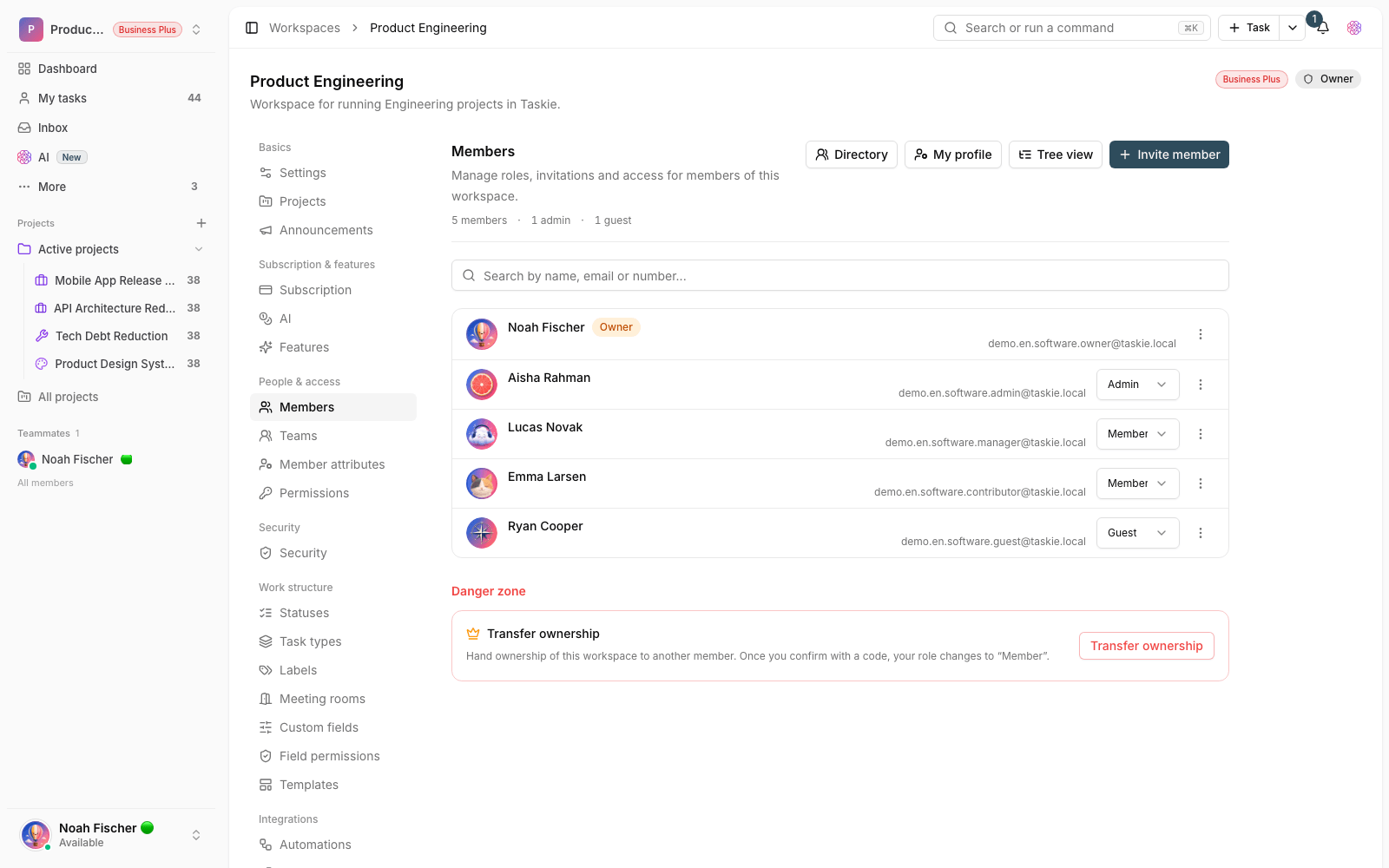This screenshot has width=1389, height=868.
Task: Add a new project with plus icon
Action: click(201, 223)
